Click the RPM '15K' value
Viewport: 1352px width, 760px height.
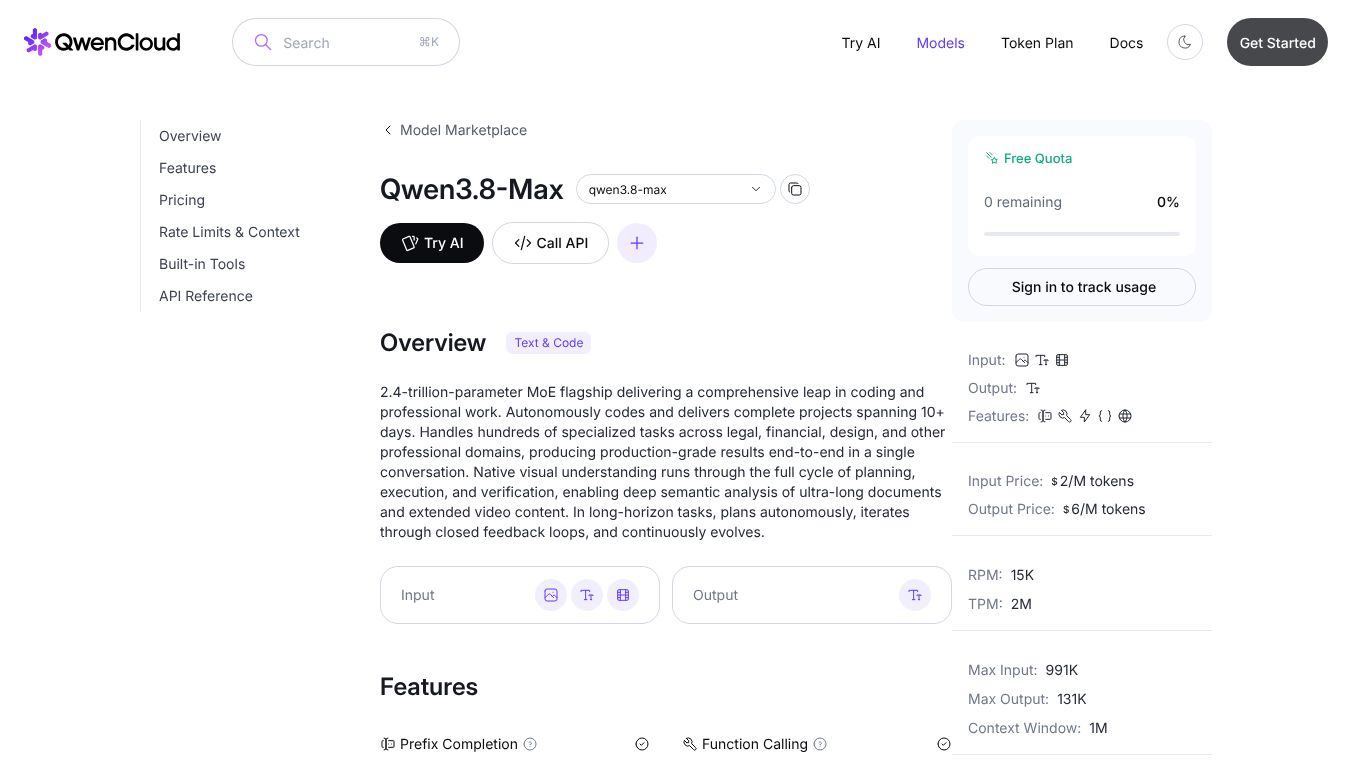1022,575
